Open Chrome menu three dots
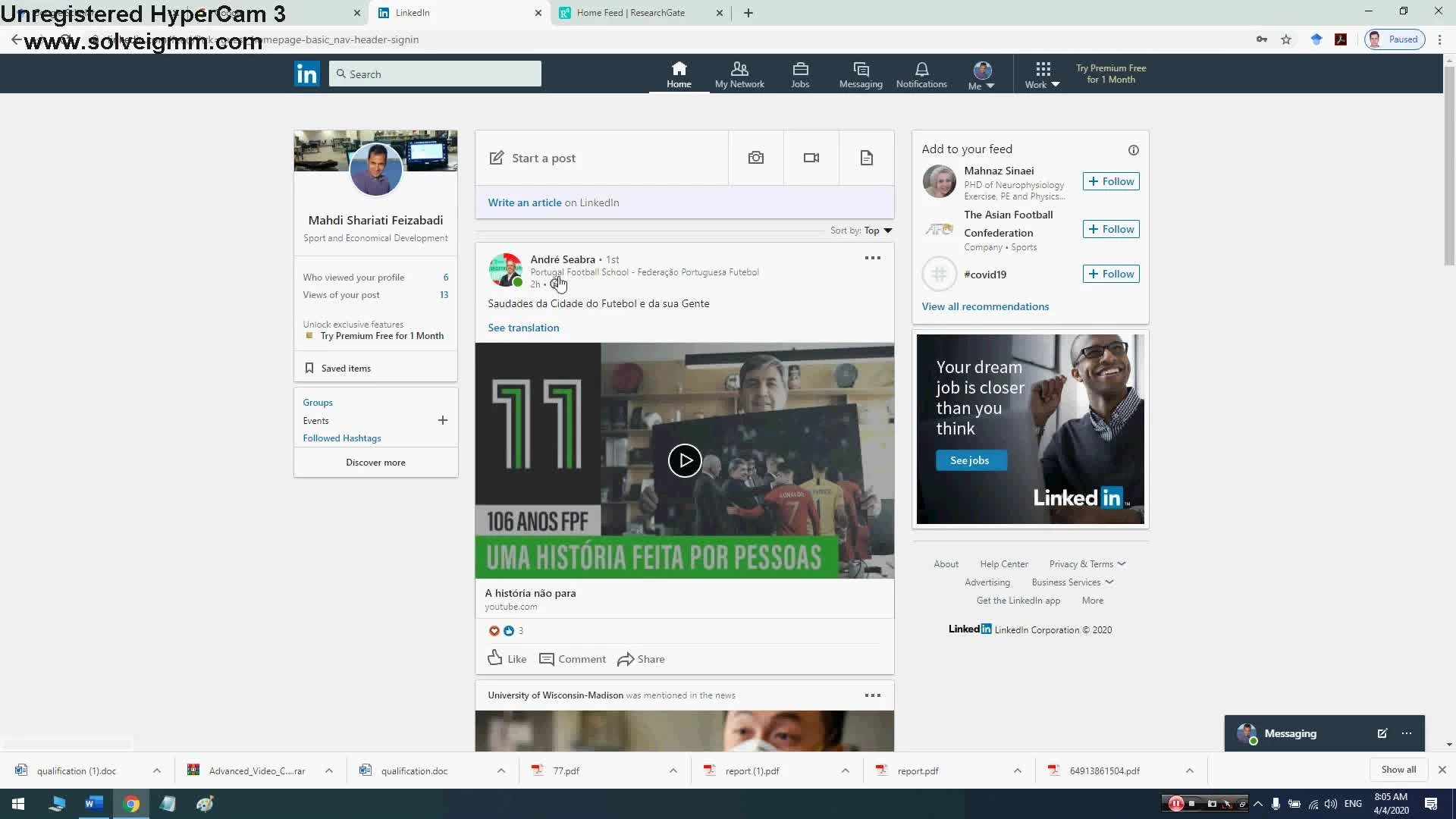 (x=1439, y=39)
